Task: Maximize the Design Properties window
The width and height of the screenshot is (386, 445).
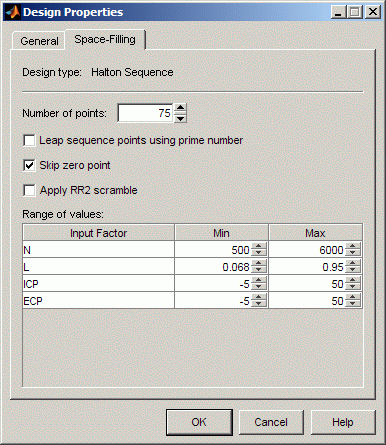Action: [x=355, y=12]
